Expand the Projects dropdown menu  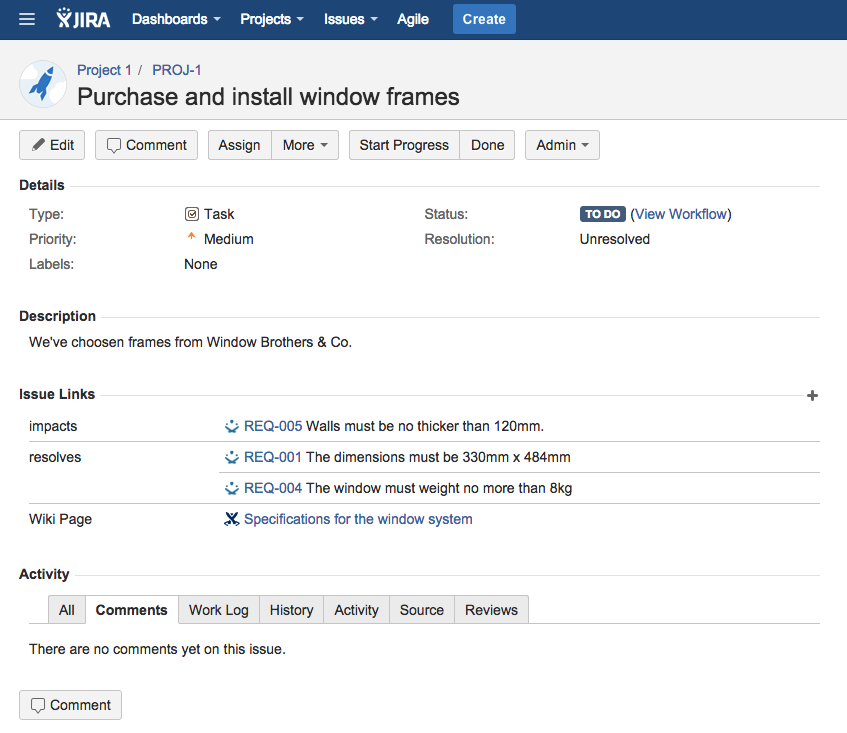pyautogui.click(x=273, y=19)
